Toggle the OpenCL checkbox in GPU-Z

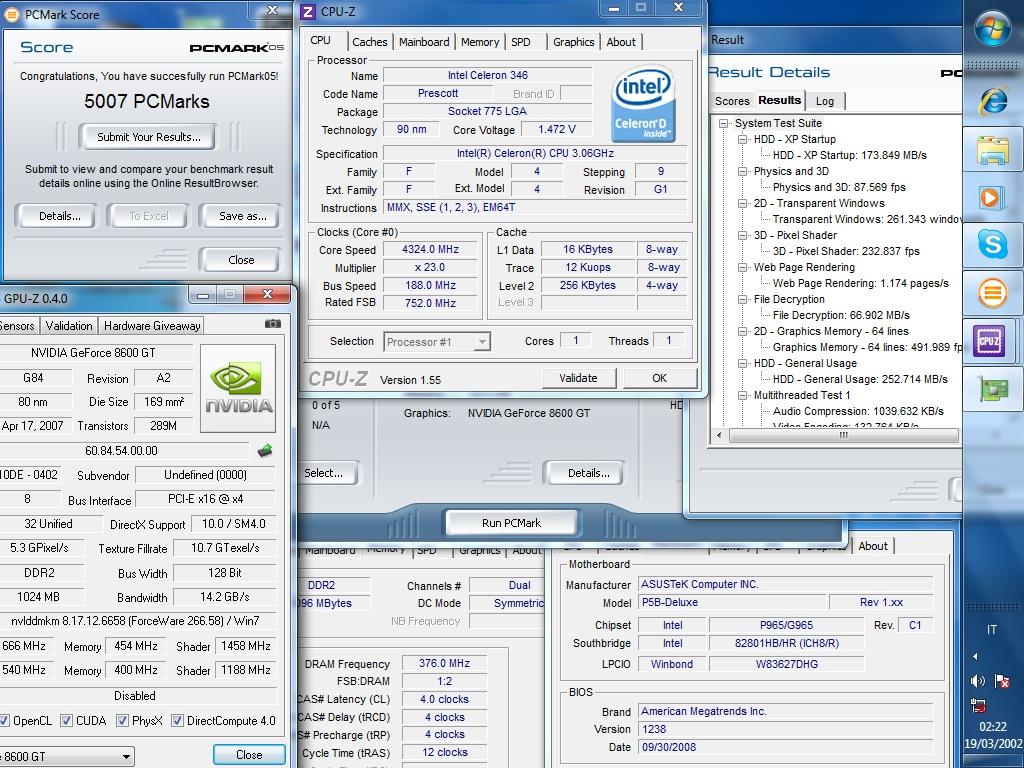click(4, 720)
